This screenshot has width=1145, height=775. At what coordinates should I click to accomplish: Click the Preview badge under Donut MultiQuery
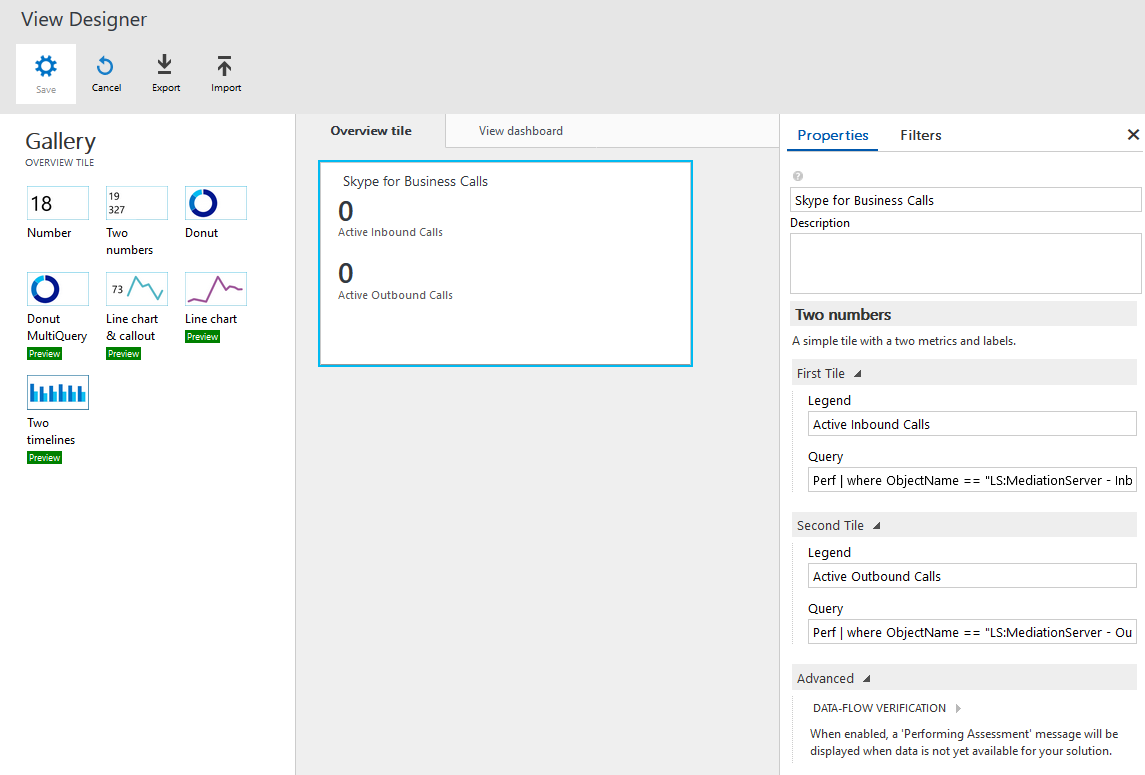[x=45, y=354]
